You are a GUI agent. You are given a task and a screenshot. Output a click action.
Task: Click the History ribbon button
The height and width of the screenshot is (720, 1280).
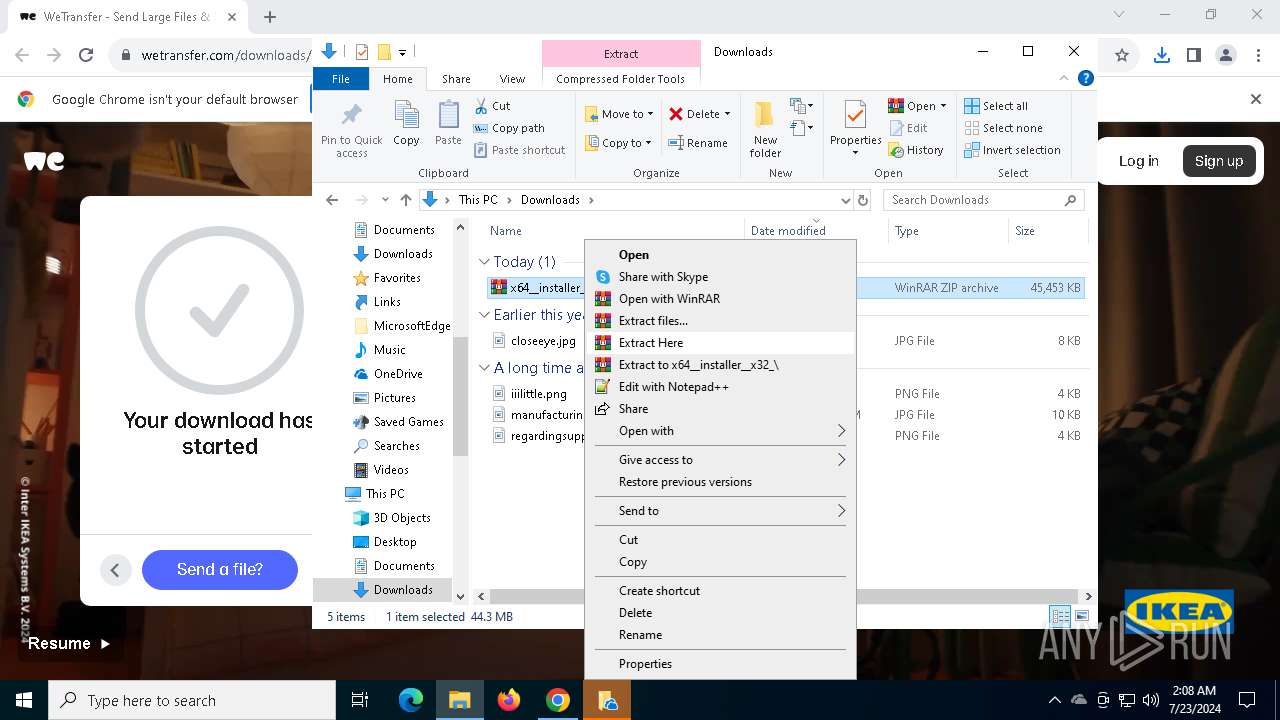pos(915,150)
